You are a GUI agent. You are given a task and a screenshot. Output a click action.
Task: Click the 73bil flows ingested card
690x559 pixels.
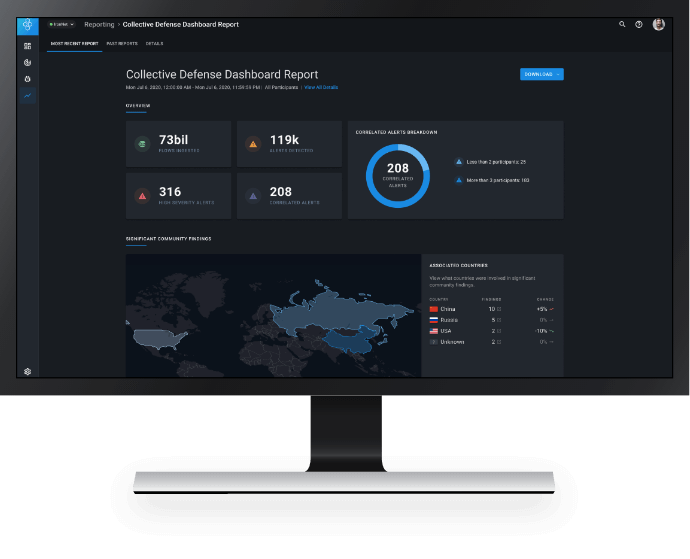[x=178, y=144]
